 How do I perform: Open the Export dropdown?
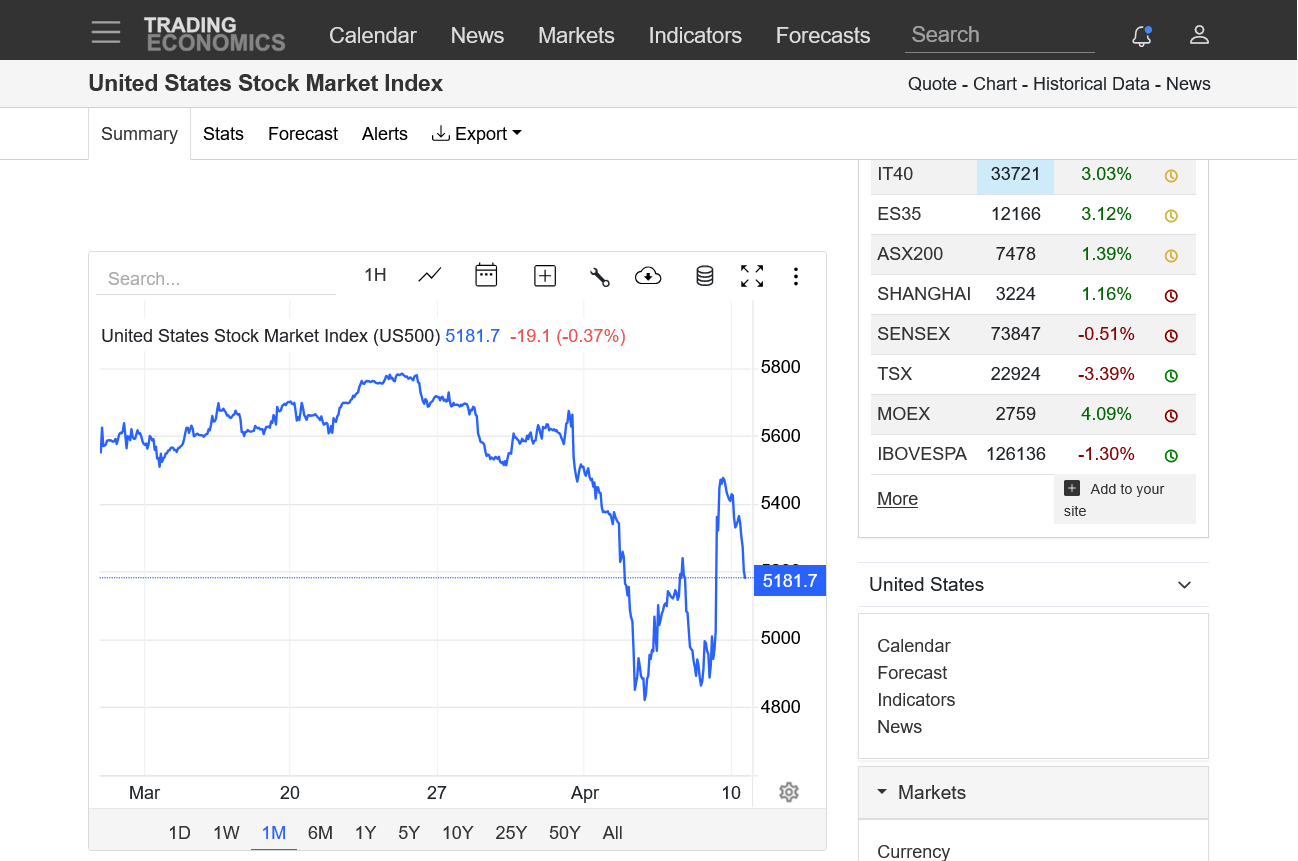477,134
